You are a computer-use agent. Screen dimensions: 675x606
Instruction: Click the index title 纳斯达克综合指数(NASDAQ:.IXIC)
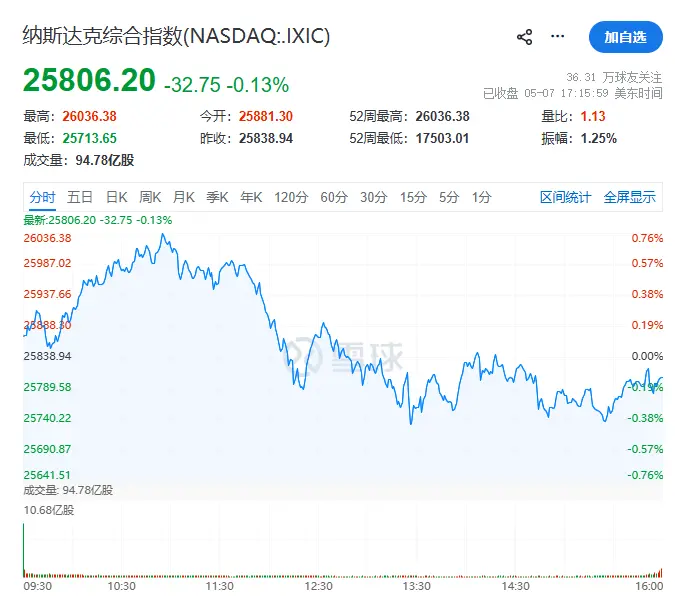(176, 36)
